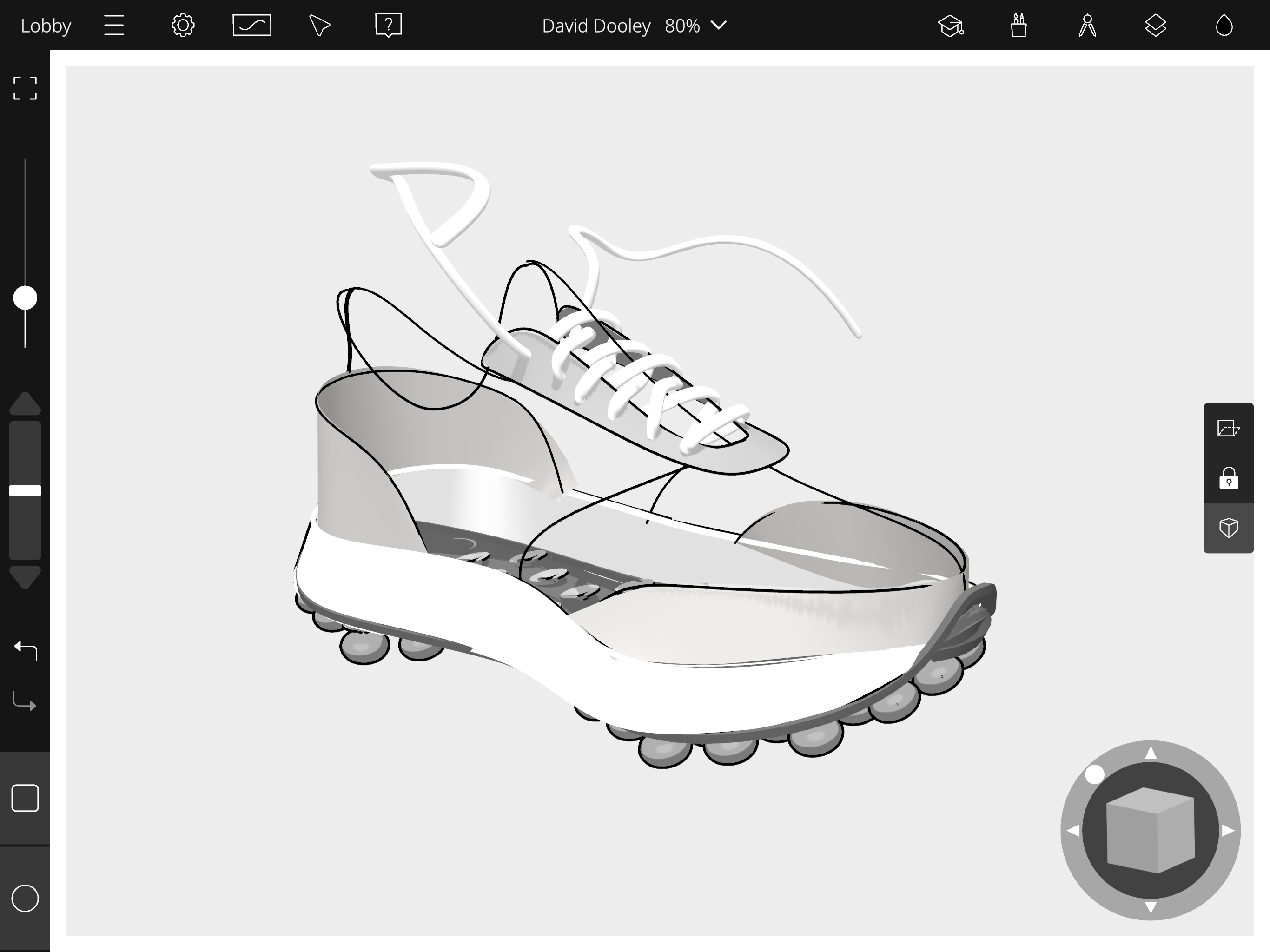Expand the 80% zoom dropdown
This screenshot has width=1270, height=952.
point(718,26)
